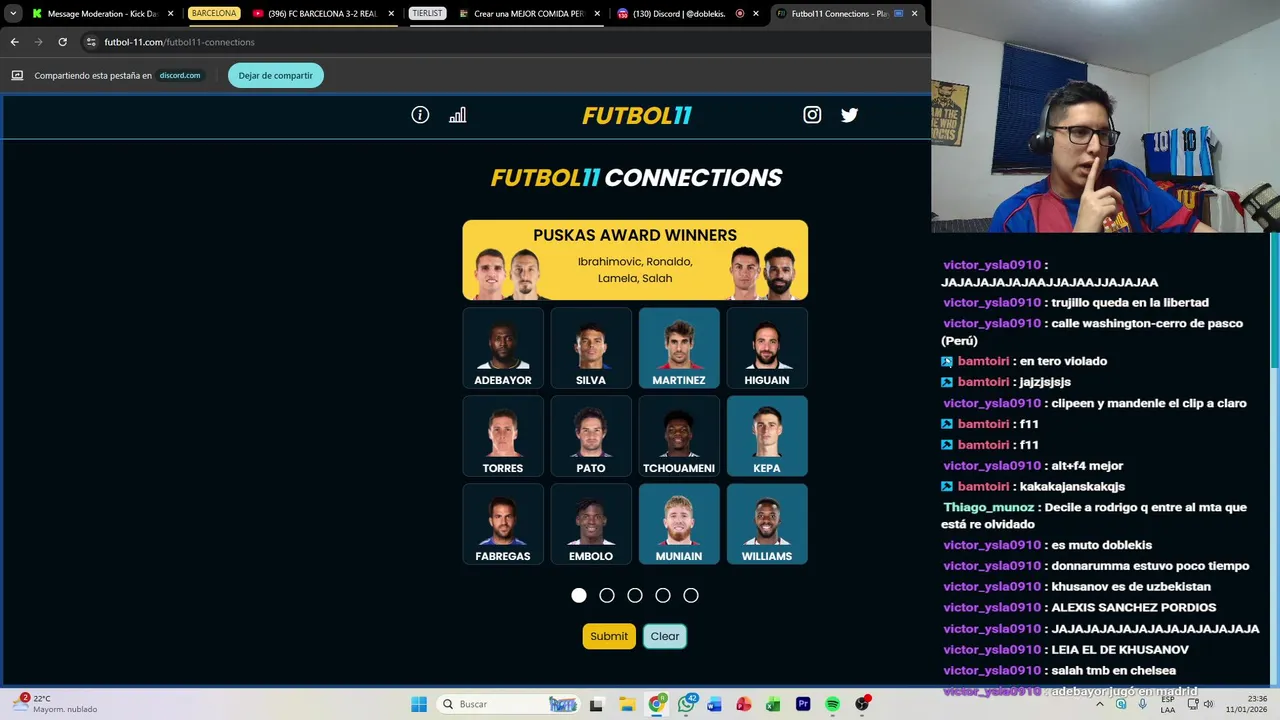Click the microphone tray icon
Viewport: 1280px width, 720px height.
pos(1142,704)
